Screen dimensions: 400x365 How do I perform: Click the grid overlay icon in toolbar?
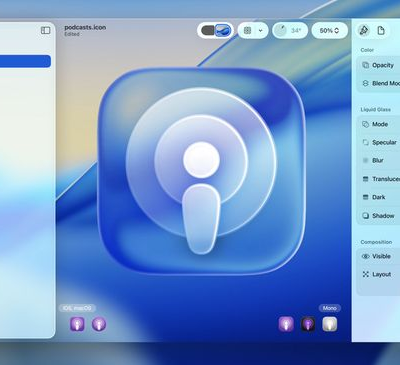(x=247, y=30)
